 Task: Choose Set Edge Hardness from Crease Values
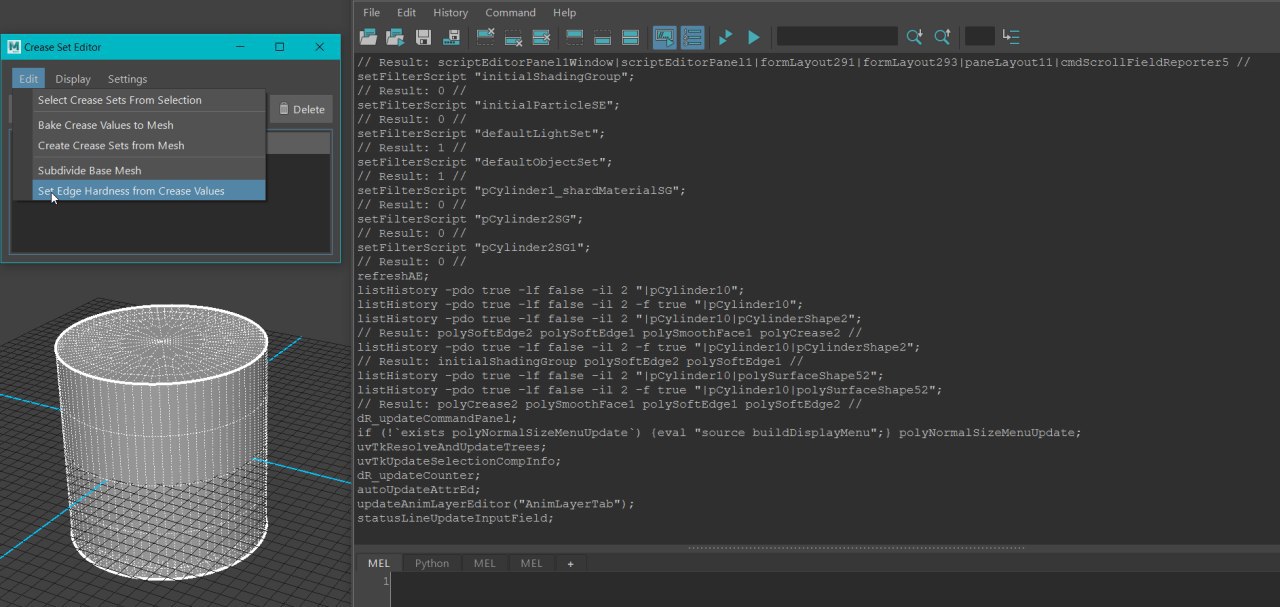pyautogui.click(x=149, y=190)
